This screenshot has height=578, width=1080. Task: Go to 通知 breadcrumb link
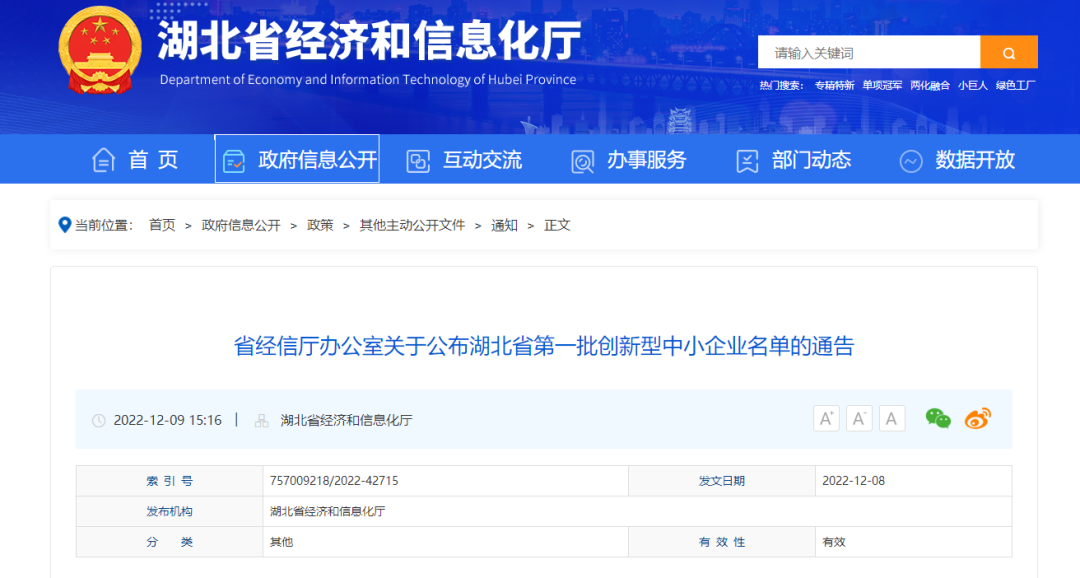click(504, 225)
